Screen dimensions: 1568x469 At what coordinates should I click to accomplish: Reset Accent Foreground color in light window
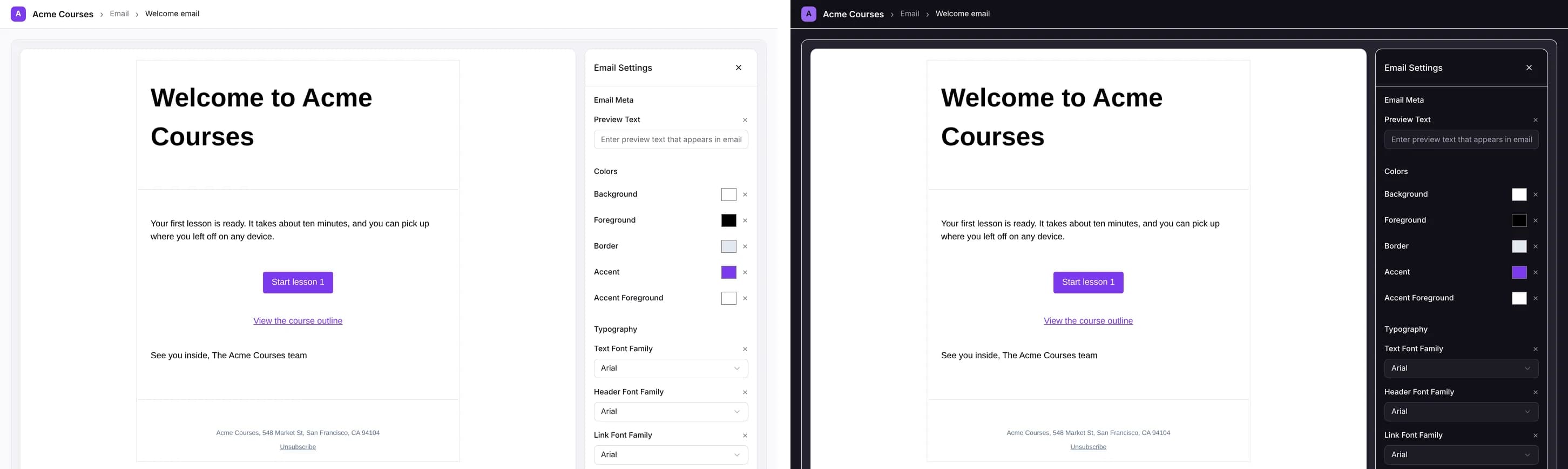745,298
